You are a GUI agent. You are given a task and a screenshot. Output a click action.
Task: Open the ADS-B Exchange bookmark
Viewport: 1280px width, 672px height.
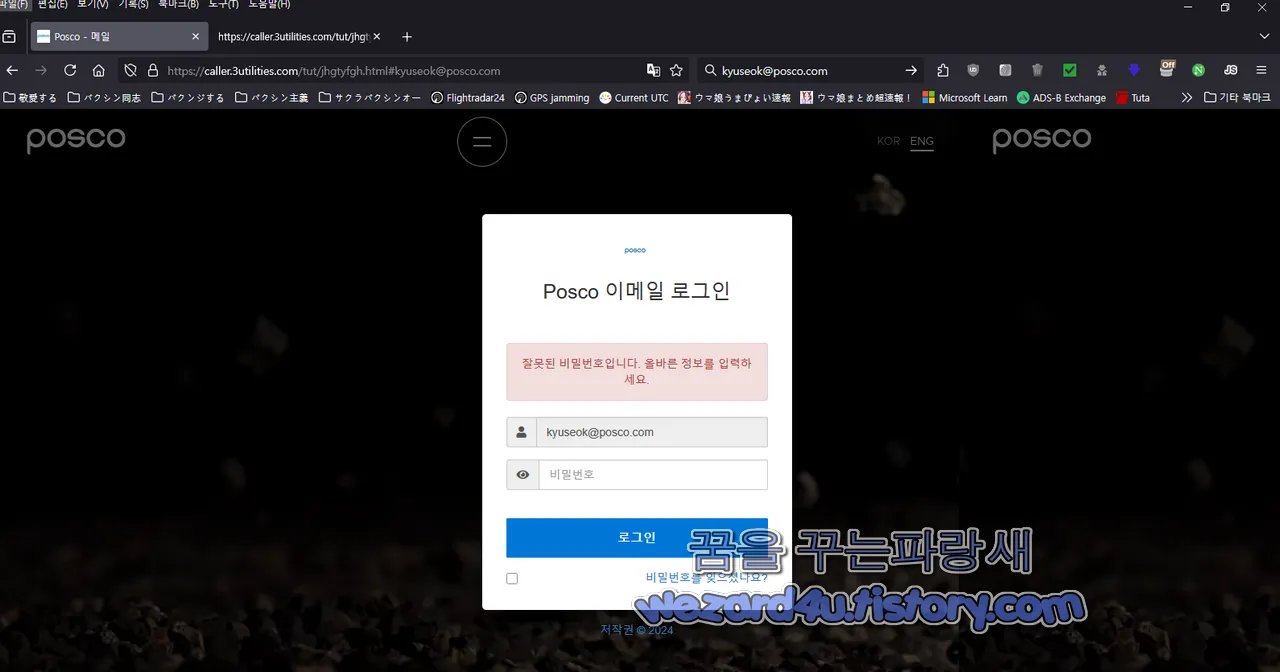(x=1062, y=98)
